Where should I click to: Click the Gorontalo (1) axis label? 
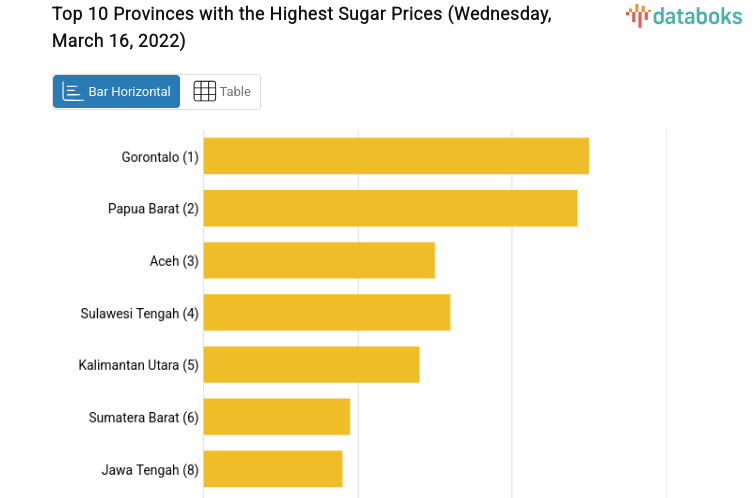(160, 157)
